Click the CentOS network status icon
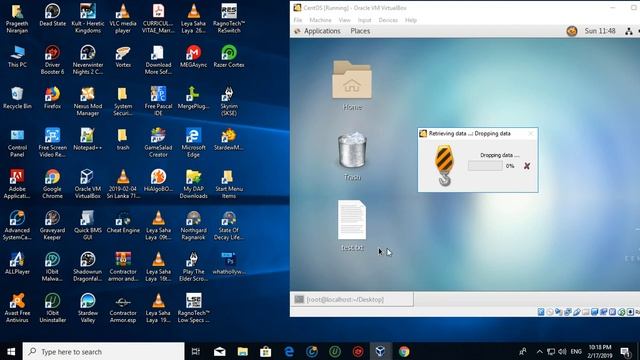The height and width of the screenshot is (360, 640). 629,31
